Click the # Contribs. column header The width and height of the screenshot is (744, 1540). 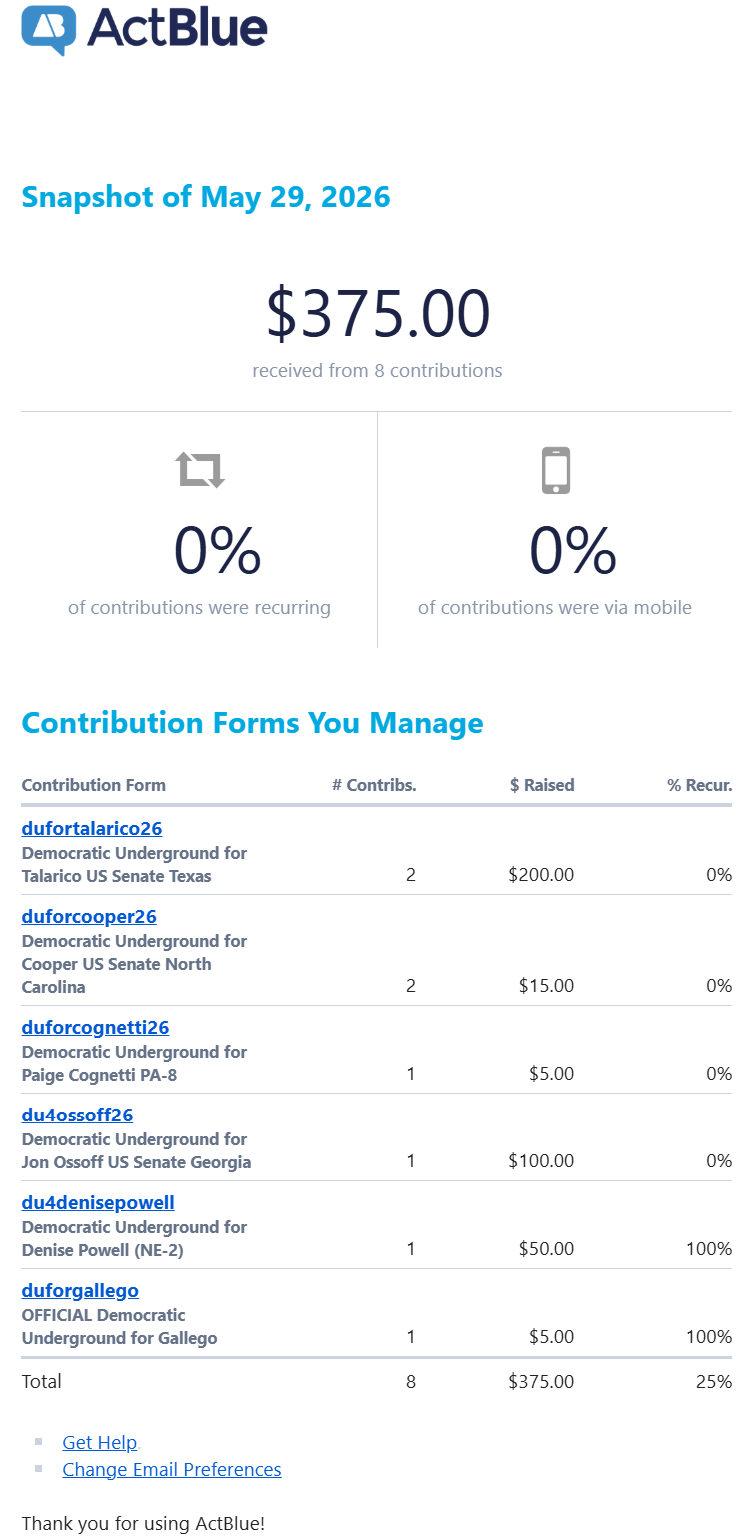(x=374, y=785)
